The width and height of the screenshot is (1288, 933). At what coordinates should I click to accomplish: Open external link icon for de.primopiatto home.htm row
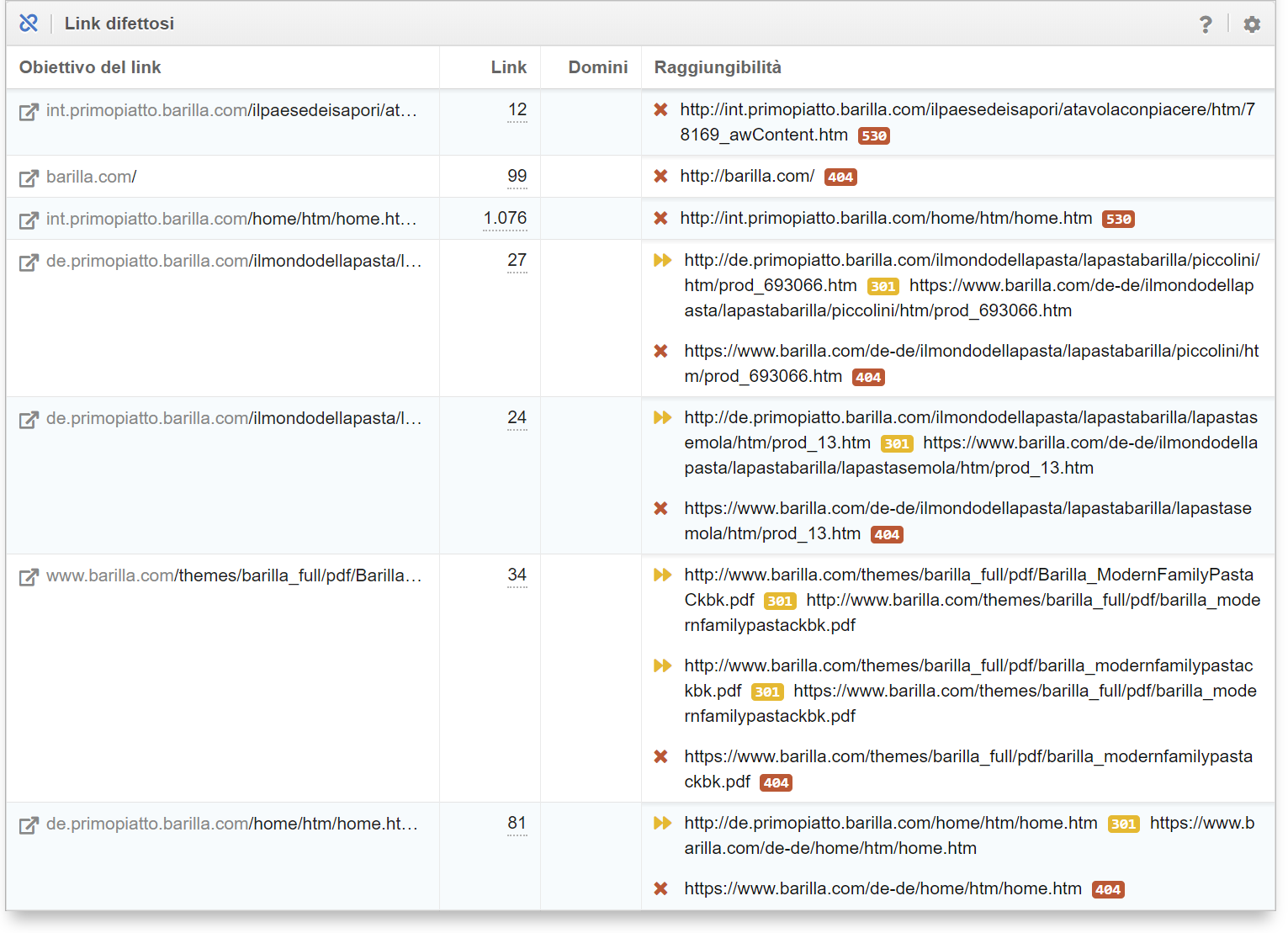pyautogui.click(x=29, y=824)
